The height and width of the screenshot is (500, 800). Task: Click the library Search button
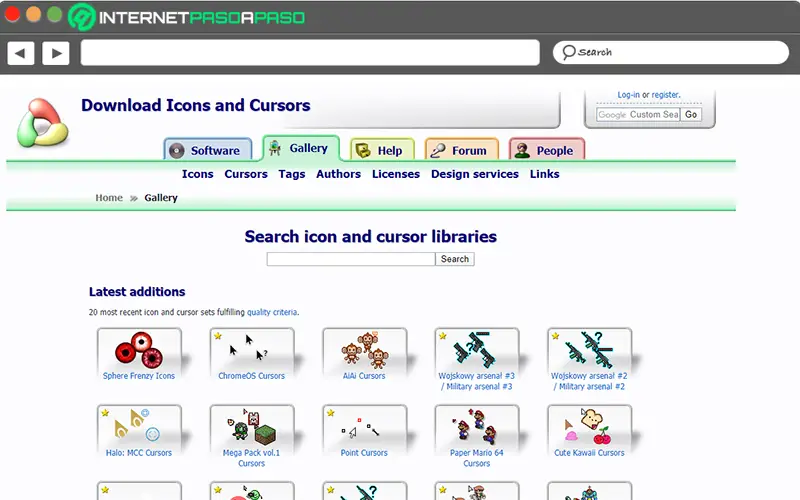click(x=455, y=259)
